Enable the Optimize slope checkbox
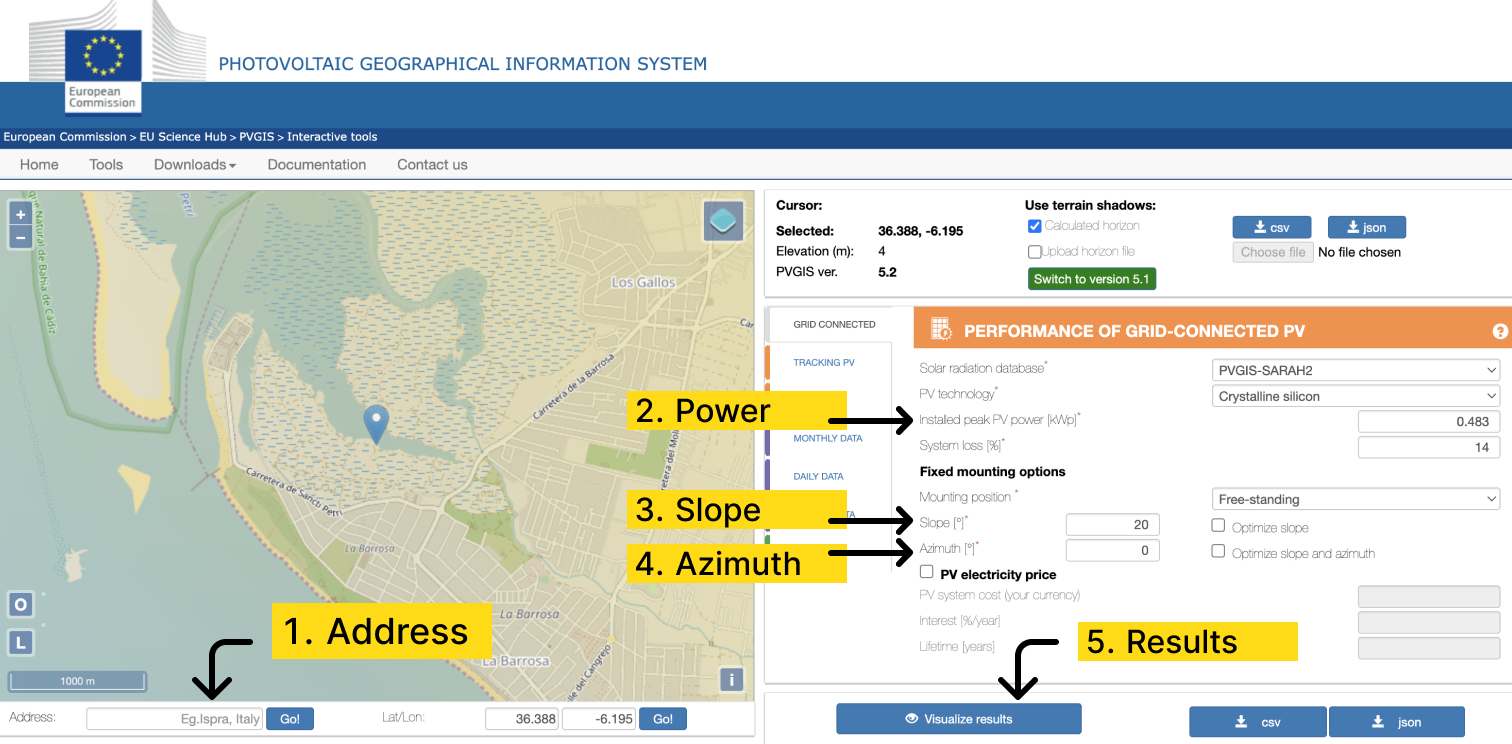The image size is (1512, 744). (x=1218, y=524)
